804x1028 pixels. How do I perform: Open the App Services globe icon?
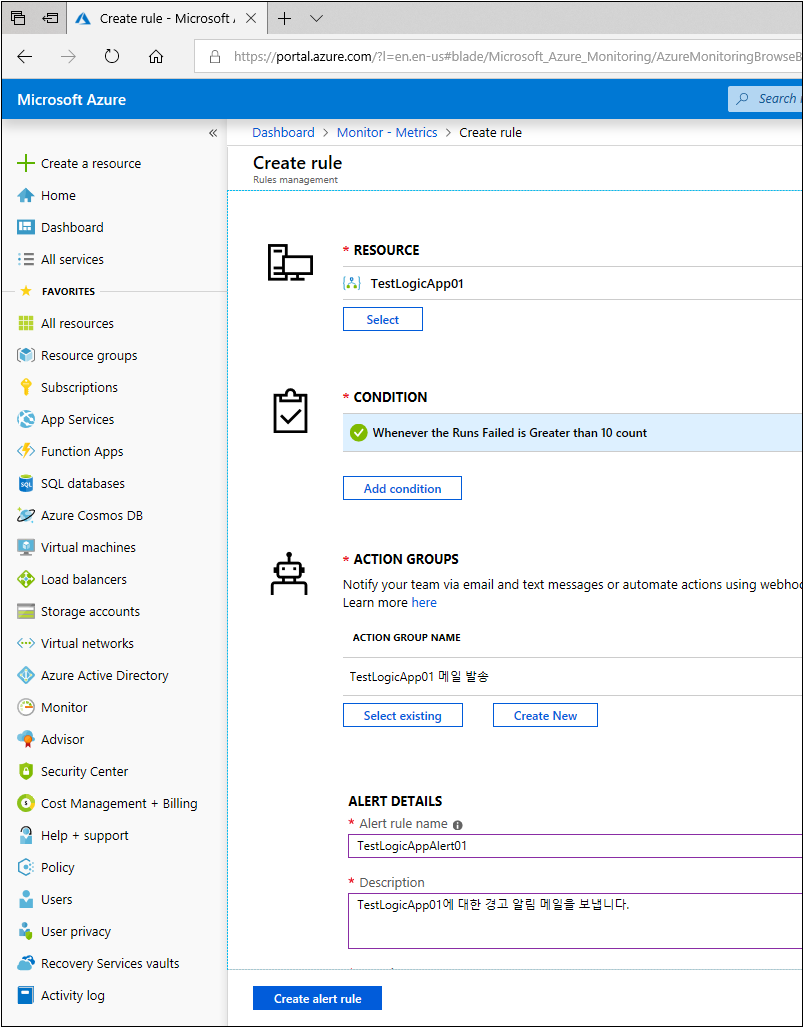point(26,420)
